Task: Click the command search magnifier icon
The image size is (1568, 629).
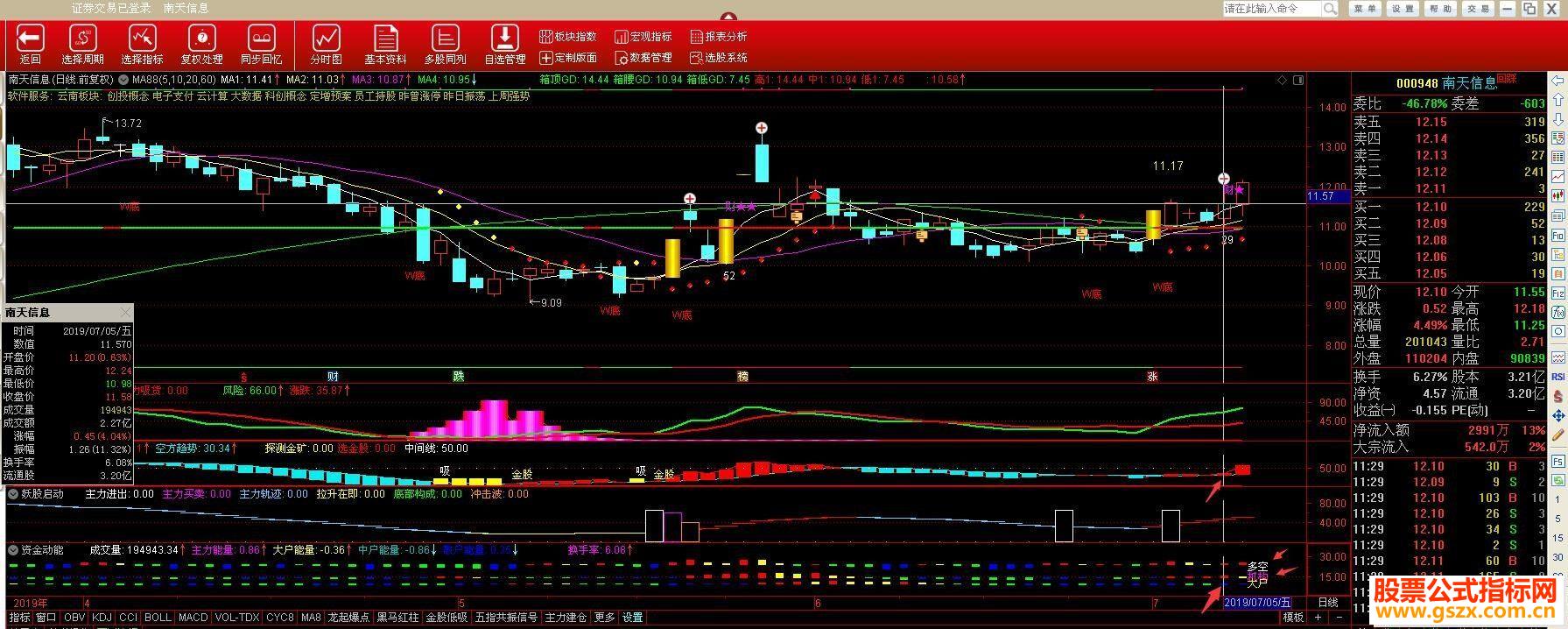Action: click(x=1330, y=9)
